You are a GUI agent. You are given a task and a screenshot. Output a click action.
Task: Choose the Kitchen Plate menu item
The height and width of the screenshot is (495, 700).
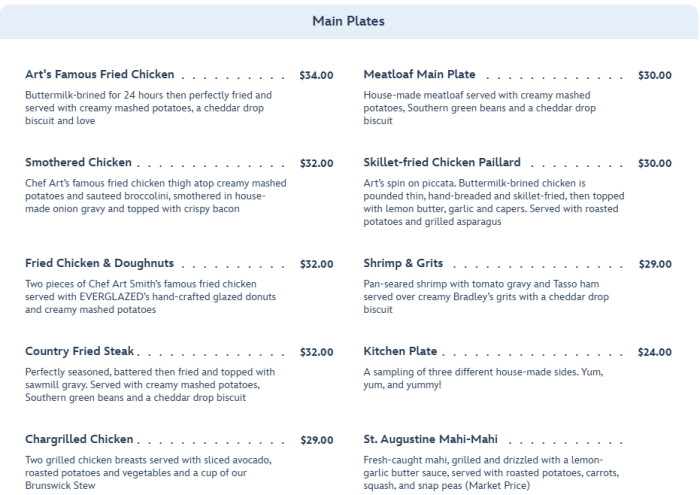(x=400, y=352)
